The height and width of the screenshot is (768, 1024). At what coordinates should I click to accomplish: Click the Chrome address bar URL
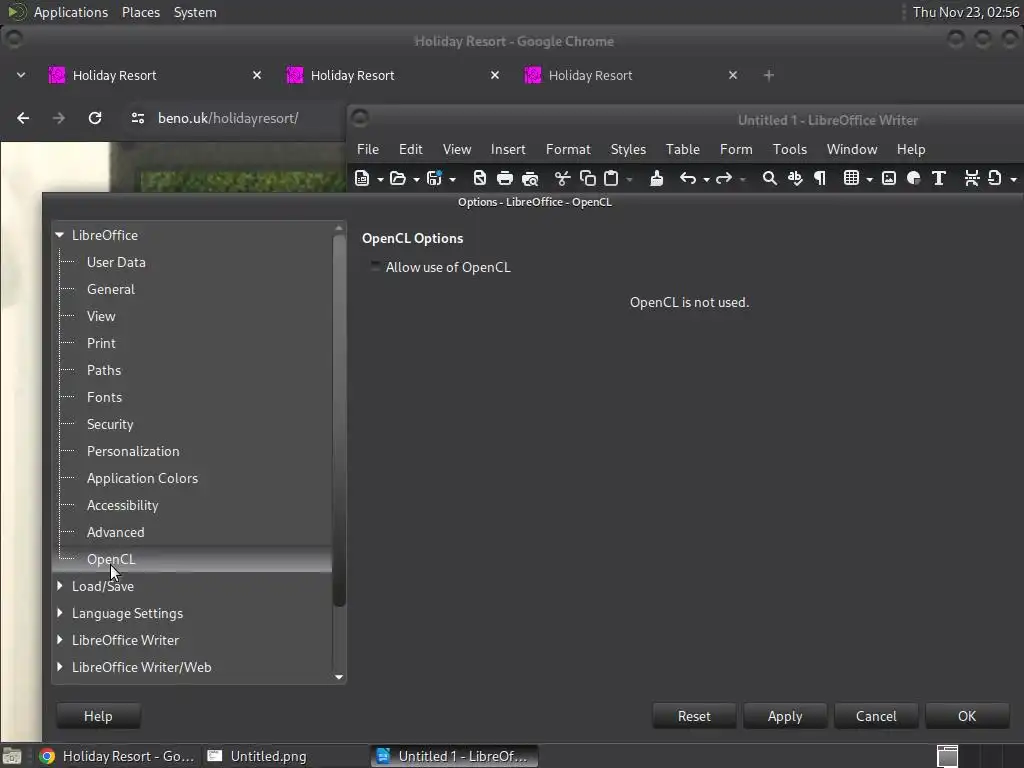(228, 118)
